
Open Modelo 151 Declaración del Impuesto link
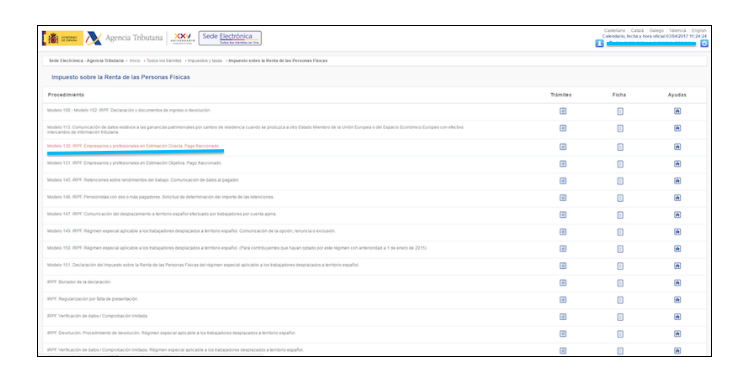[x=203, y=265]
